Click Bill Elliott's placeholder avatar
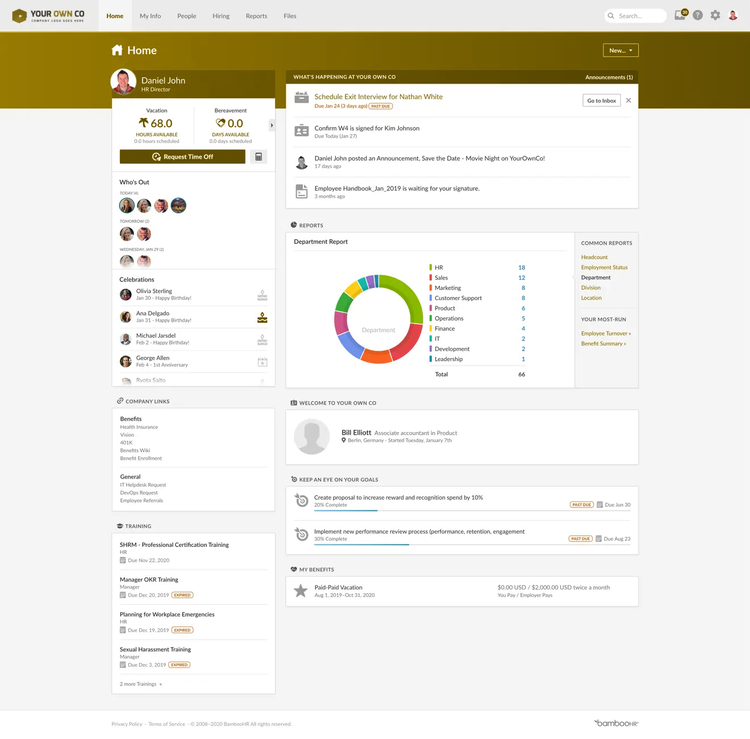This screenshot has height=739, width=750. [x=311, y=437]
